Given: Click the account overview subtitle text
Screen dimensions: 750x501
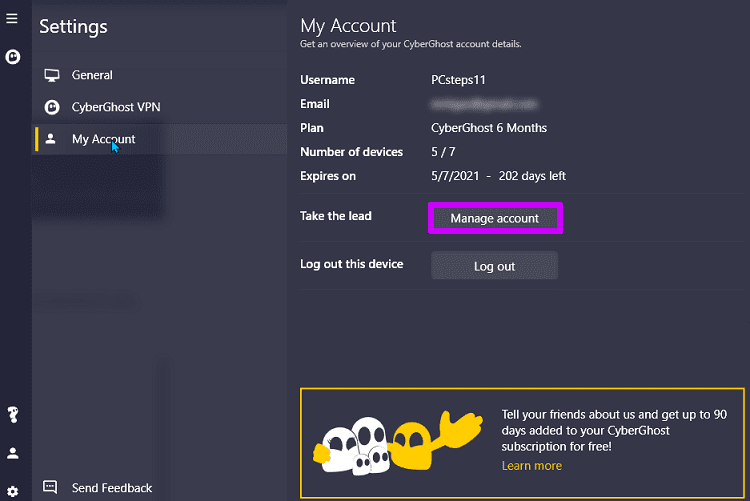Looking at the screenshot, I should tap(410, 44).
